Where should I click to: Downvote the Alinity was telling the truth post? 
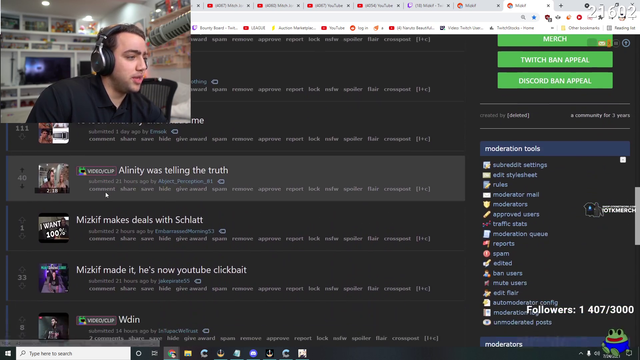pyautogui.click(x=22, y=186)
